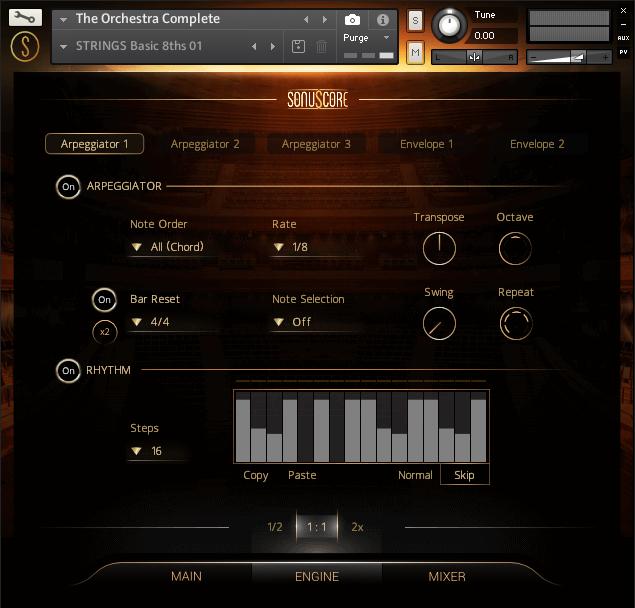Delete snapshot using trash icon
This screenshot has height=608, width=635.
click(x=321, y=46)
